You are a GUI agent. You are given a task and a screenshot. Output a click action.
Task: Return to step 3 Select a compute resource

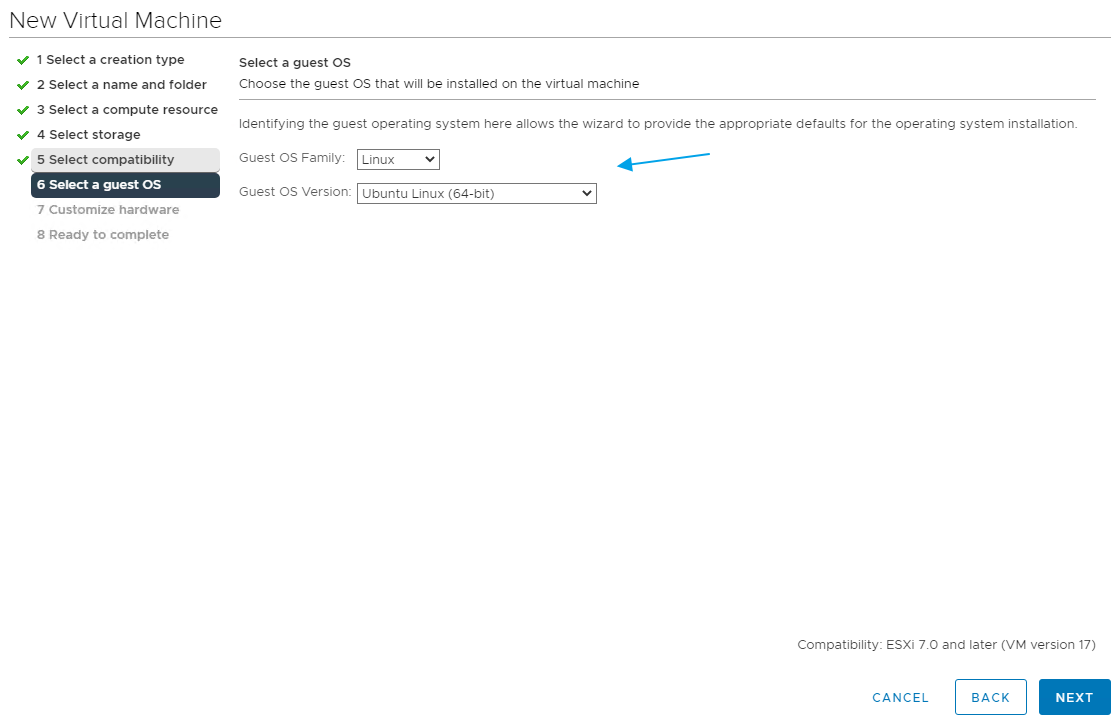coord(127,110)
